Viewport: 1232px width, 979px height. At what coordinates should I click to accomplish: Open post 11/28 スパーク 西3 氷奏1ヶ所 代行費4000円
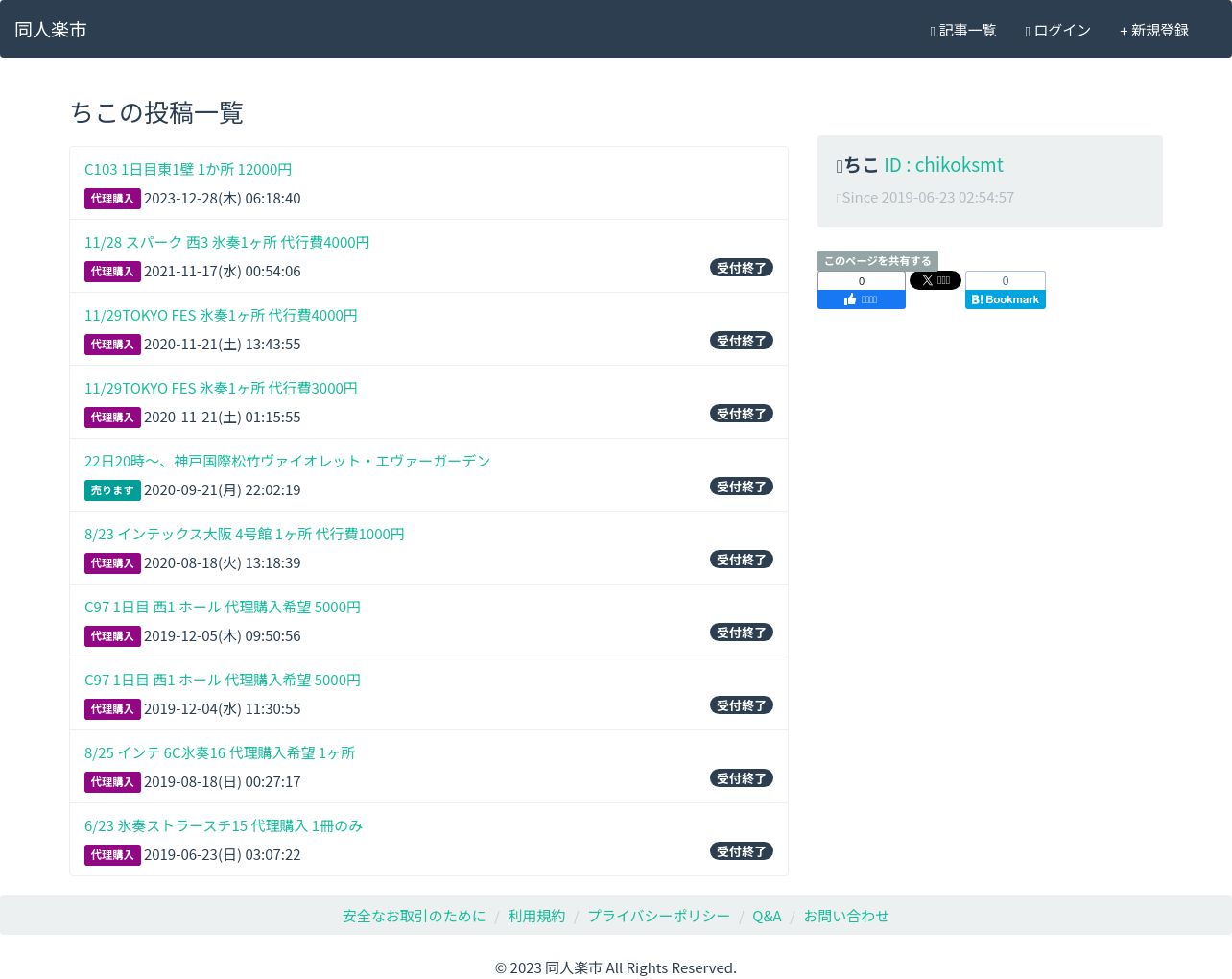point(226,242)
